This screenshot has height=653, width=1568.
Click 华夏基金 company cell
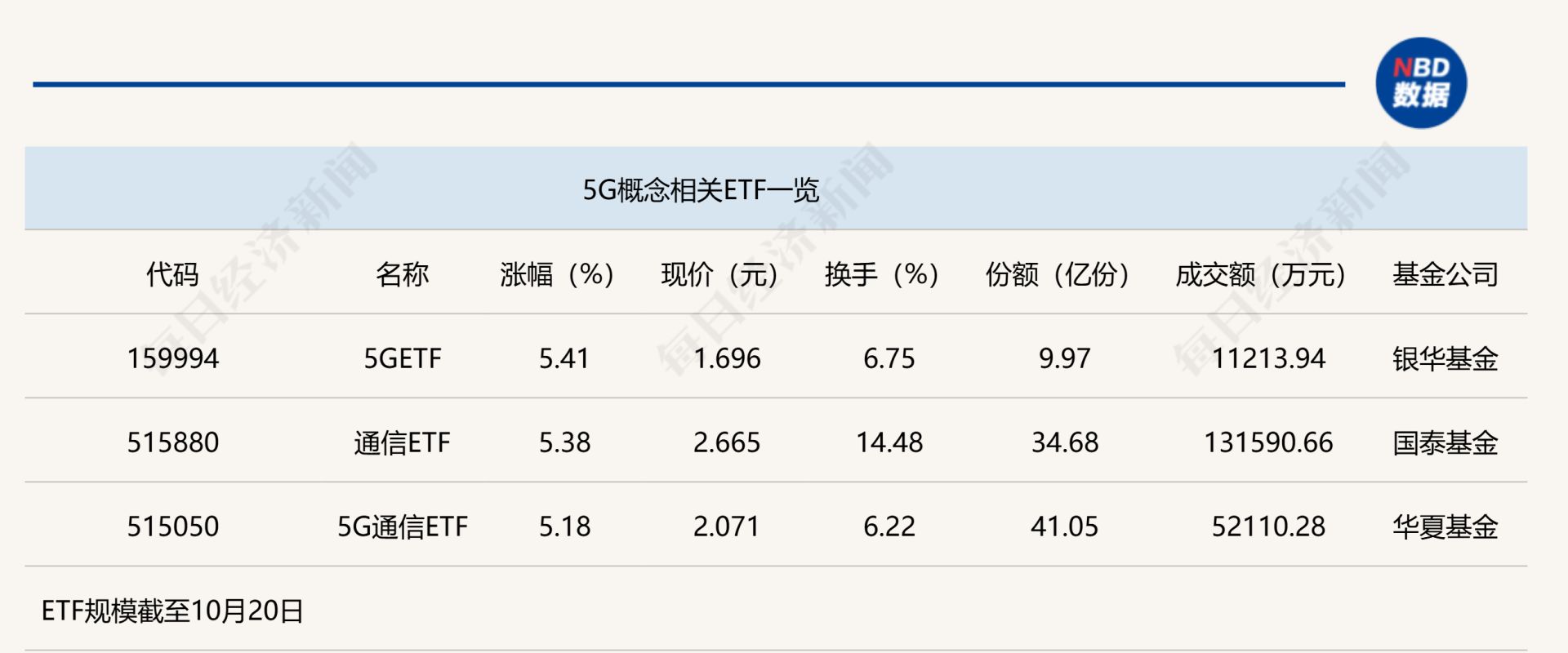[1445, 526]
